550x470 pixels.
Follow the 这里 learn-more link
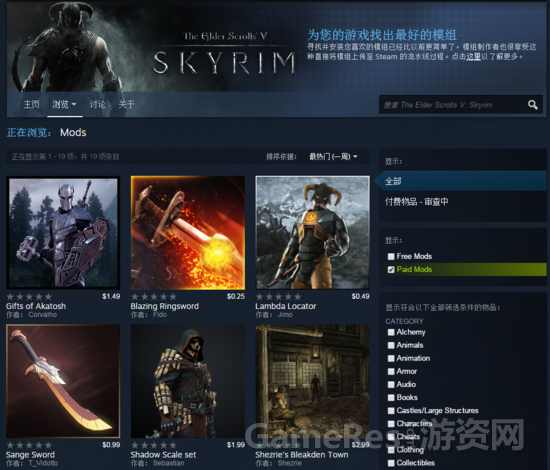[x=473, y=56]
